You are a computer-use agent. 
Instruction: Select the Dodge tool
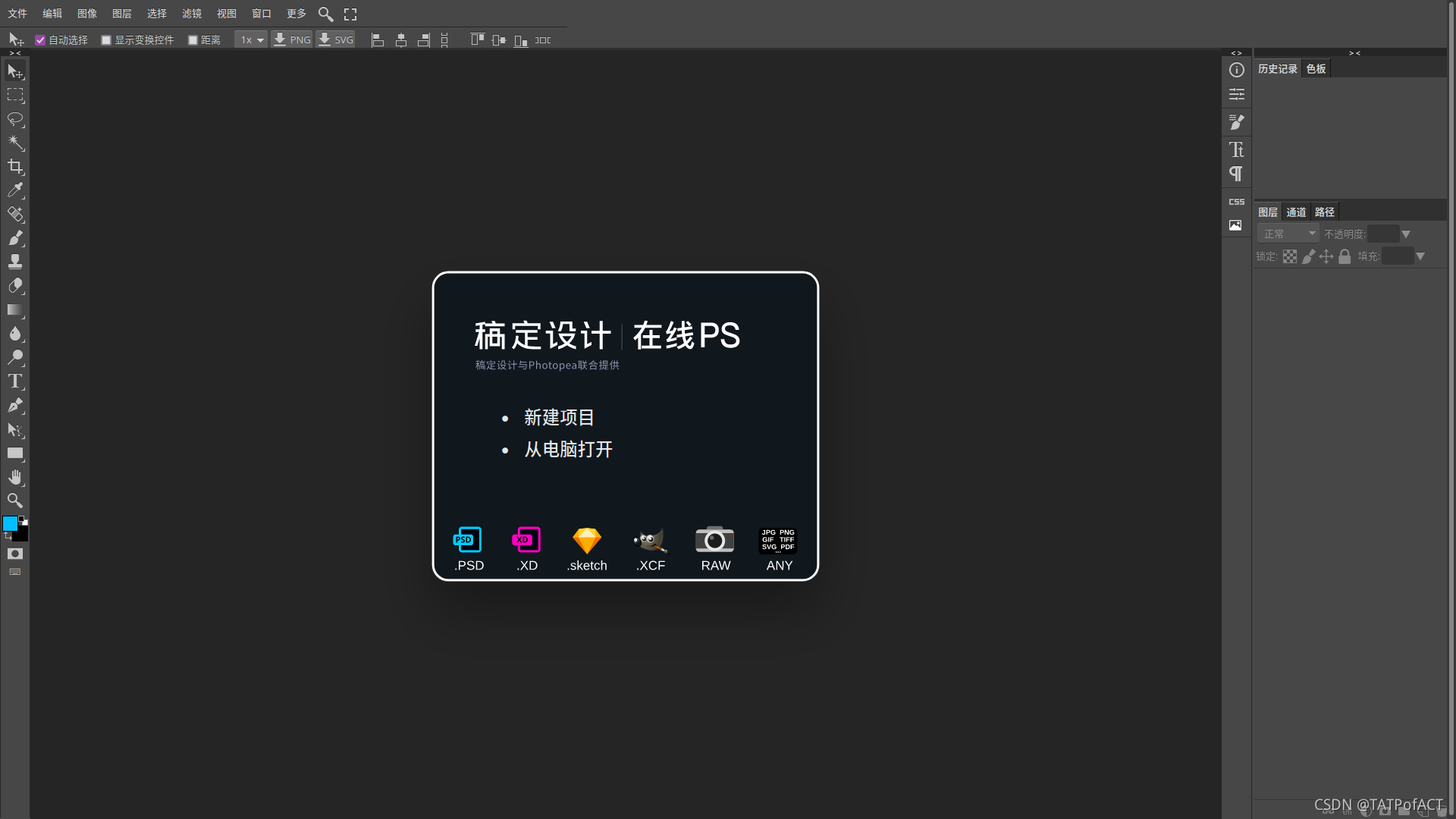[15, 358]
